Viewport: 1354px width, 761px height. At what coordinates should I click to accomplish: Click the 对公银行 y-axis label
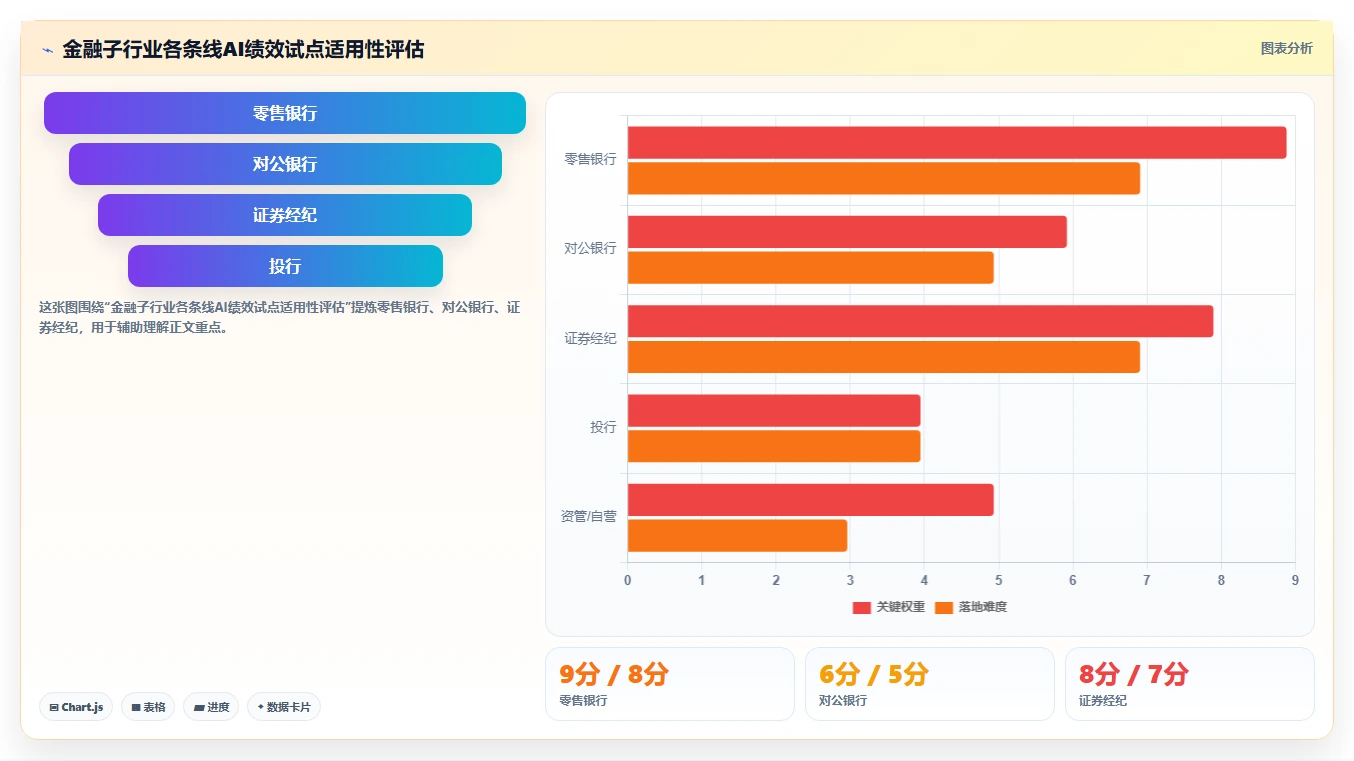point(590,249)
